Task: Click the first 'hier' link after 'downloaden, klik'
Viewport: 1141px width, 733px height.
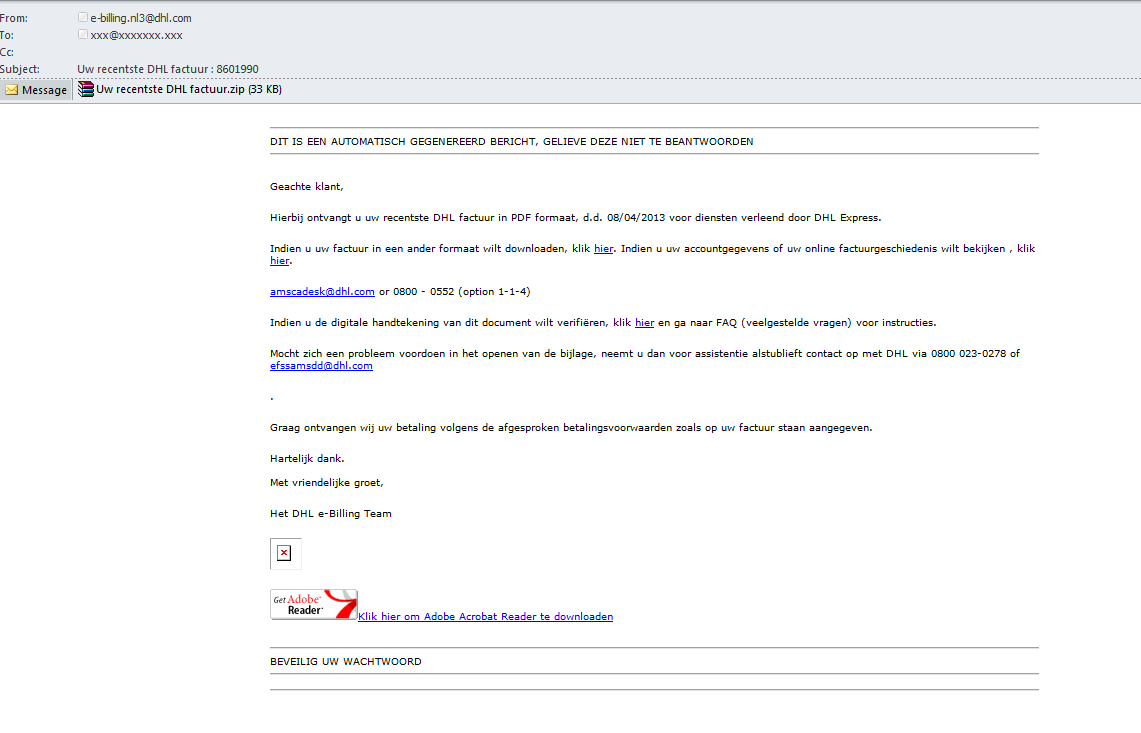Action: tap(603, 249)
